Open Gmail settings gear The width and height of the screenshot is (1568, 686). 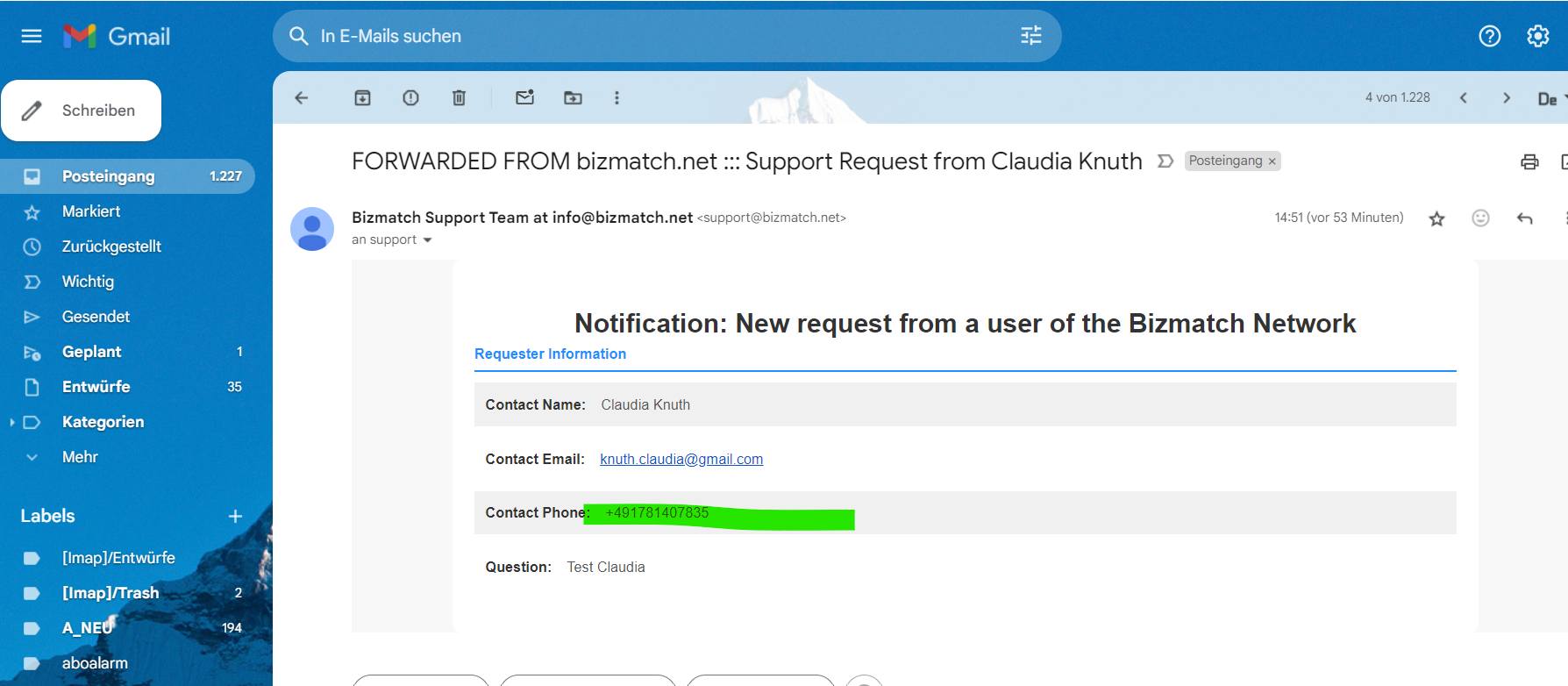click(x=1537, y=36)
